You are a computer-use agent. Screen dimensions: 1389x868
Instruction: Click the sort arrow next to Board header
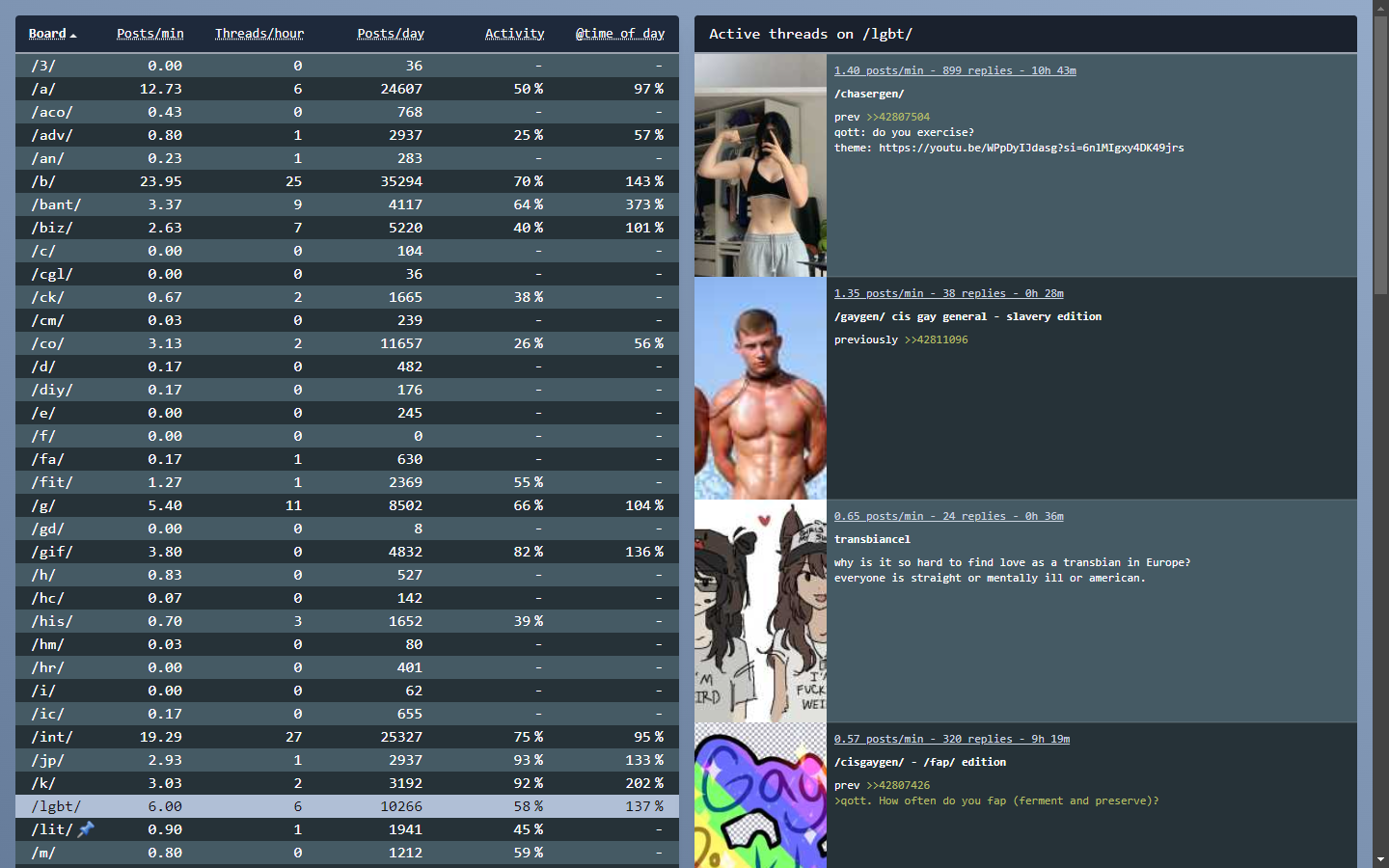click(73, 36)
